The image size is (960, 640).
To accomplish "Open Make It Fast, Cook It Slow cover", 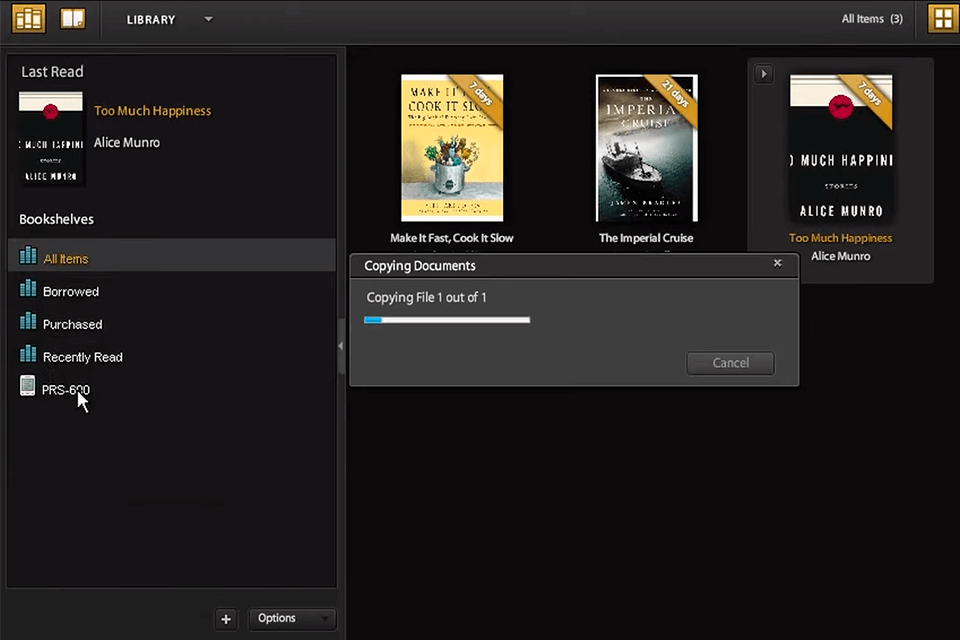I will [x=452, y=148].
